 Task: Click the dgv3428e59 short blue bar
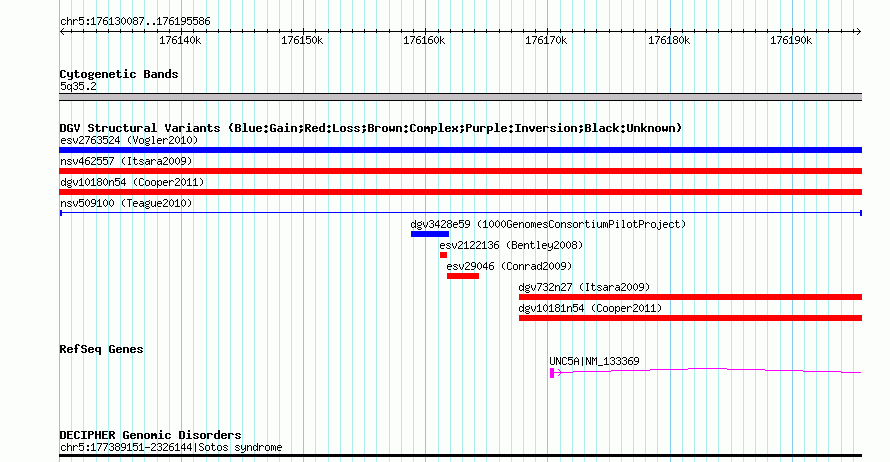(430, 234)
